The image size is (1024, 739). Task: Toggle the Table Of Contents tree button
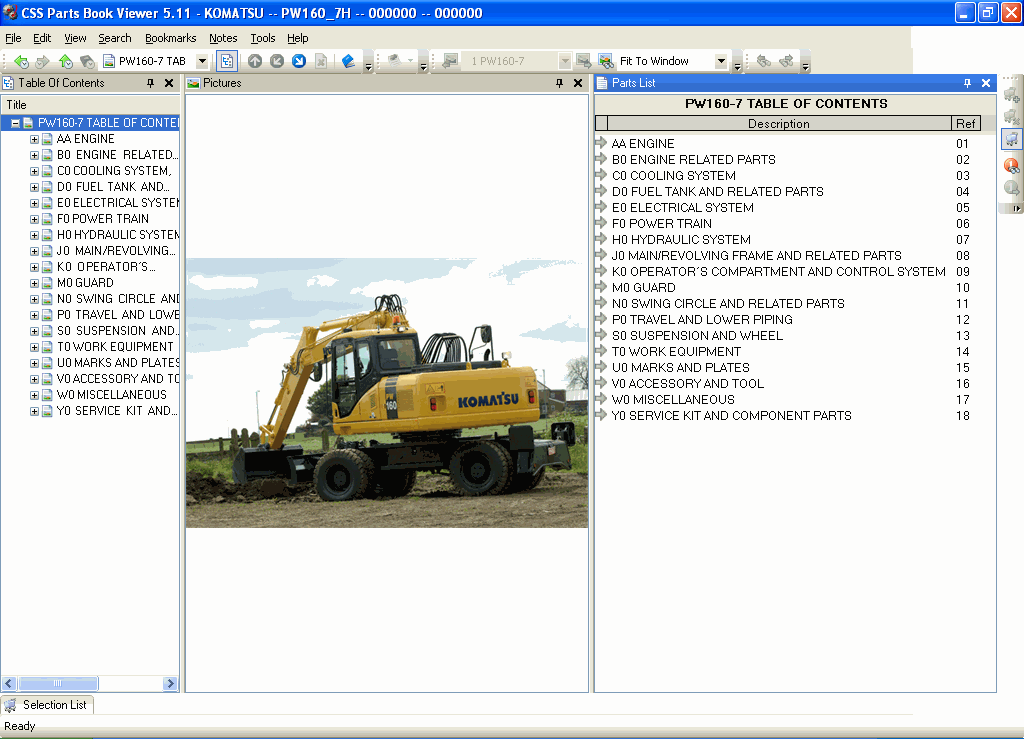[227, 61]
